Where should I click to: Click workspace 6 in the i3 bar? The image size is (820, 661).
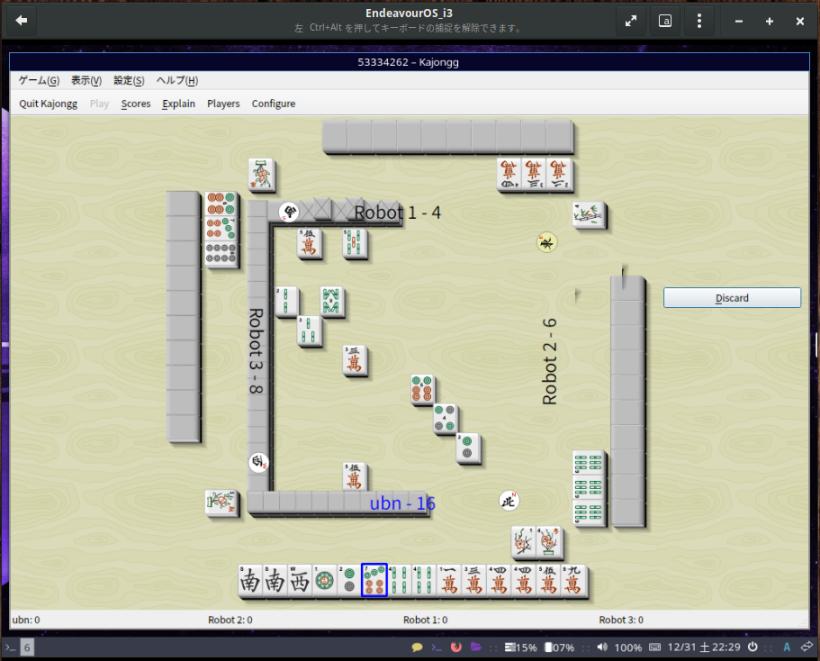tap(27, 647)
